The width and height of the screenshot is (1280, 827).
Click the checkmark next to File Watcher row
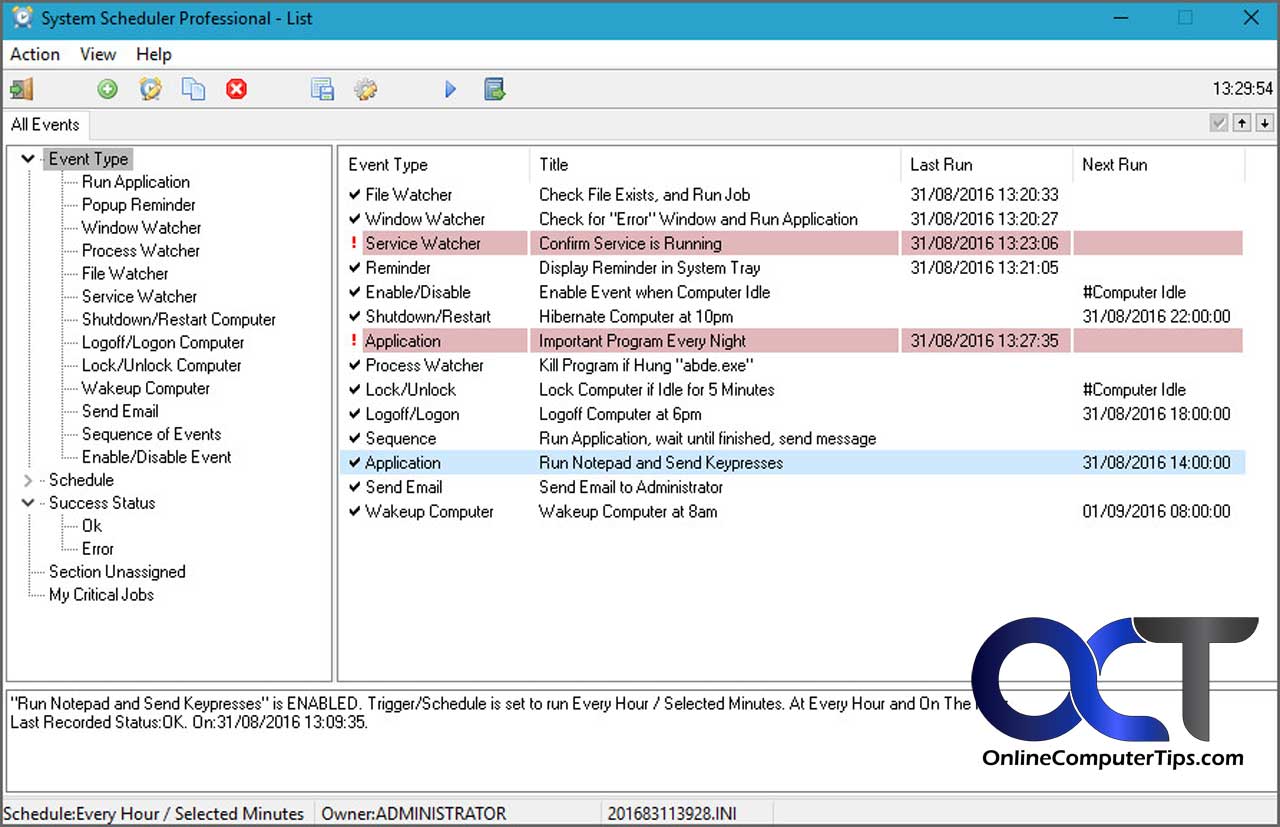[354, 194]
